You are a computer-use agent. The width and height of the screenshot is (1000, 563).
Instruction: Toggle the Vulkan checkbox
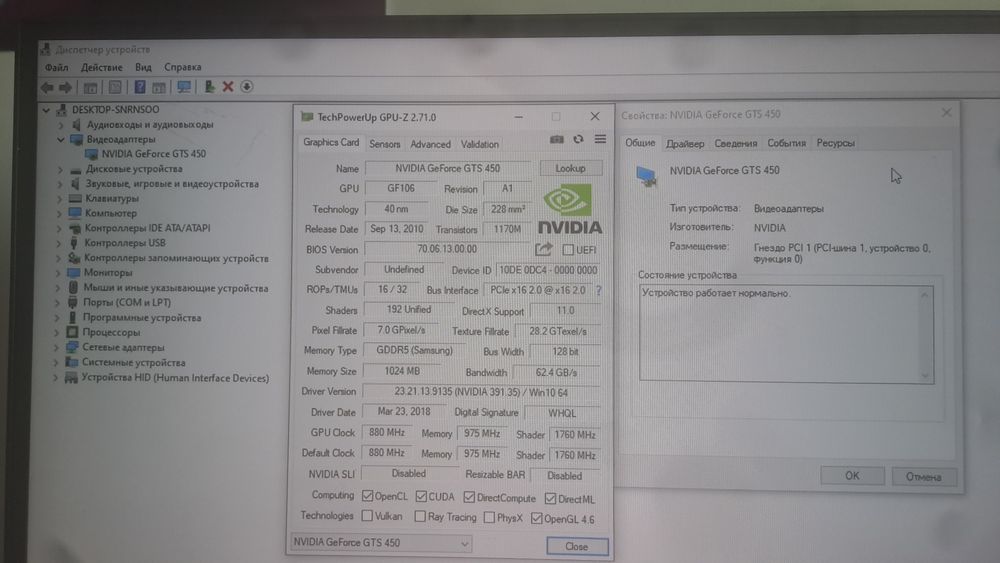[367, 515]
